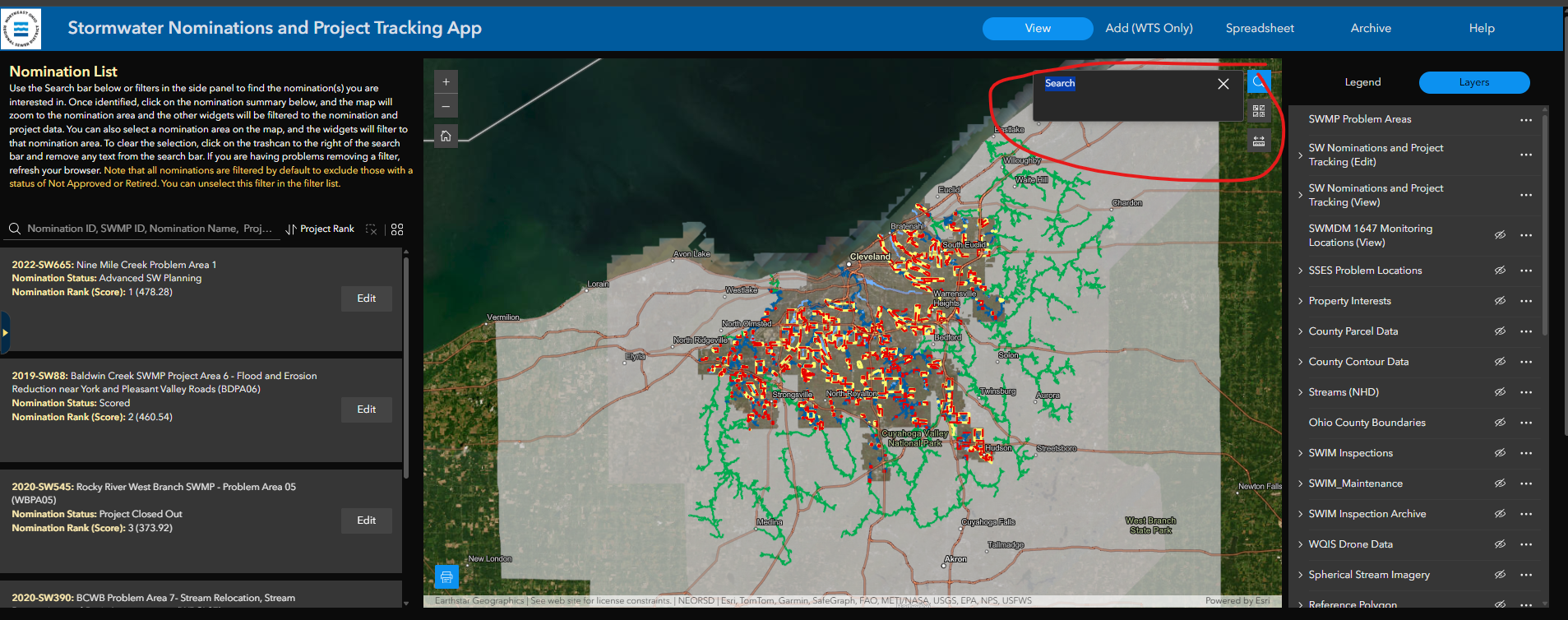
Task: Open options menu for WQIS Drone Data
Action: coord(1526,544)
